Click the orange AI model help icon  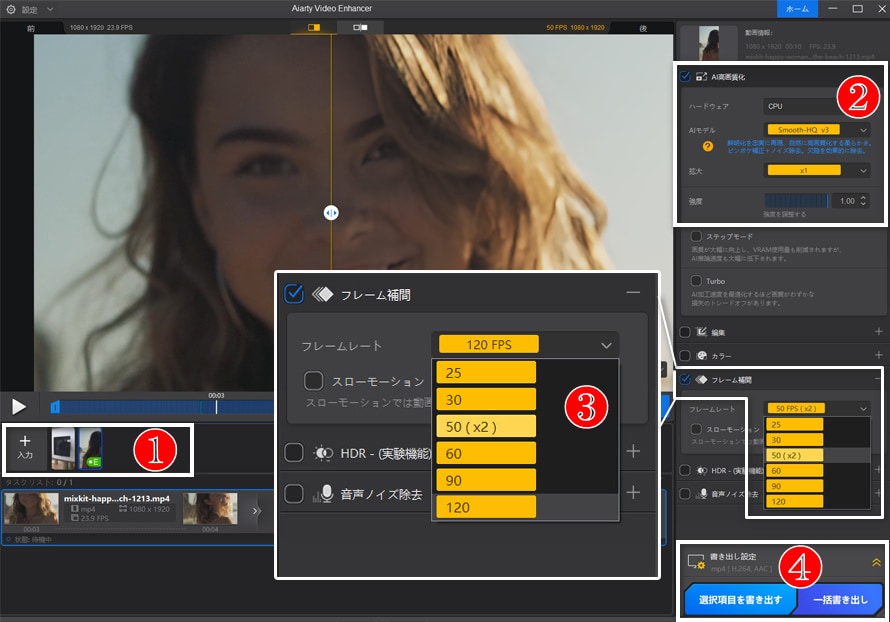pyautogui.click(x=708, y=146)
